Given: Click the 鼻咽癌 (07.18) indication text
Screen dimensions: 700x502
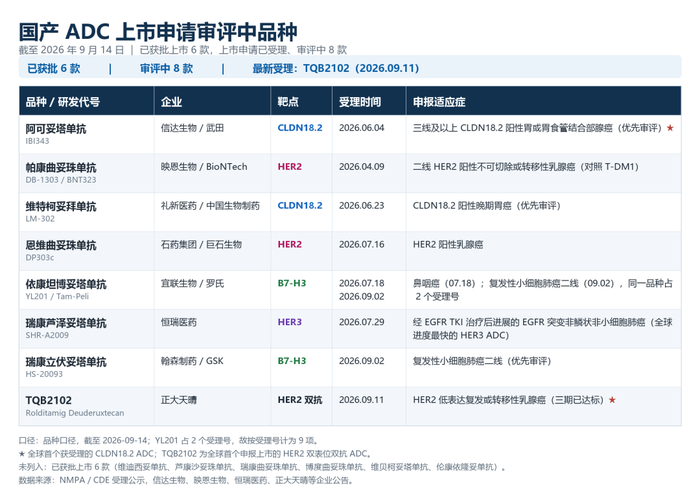Looking at the screenshot, I should coord(444,283).
